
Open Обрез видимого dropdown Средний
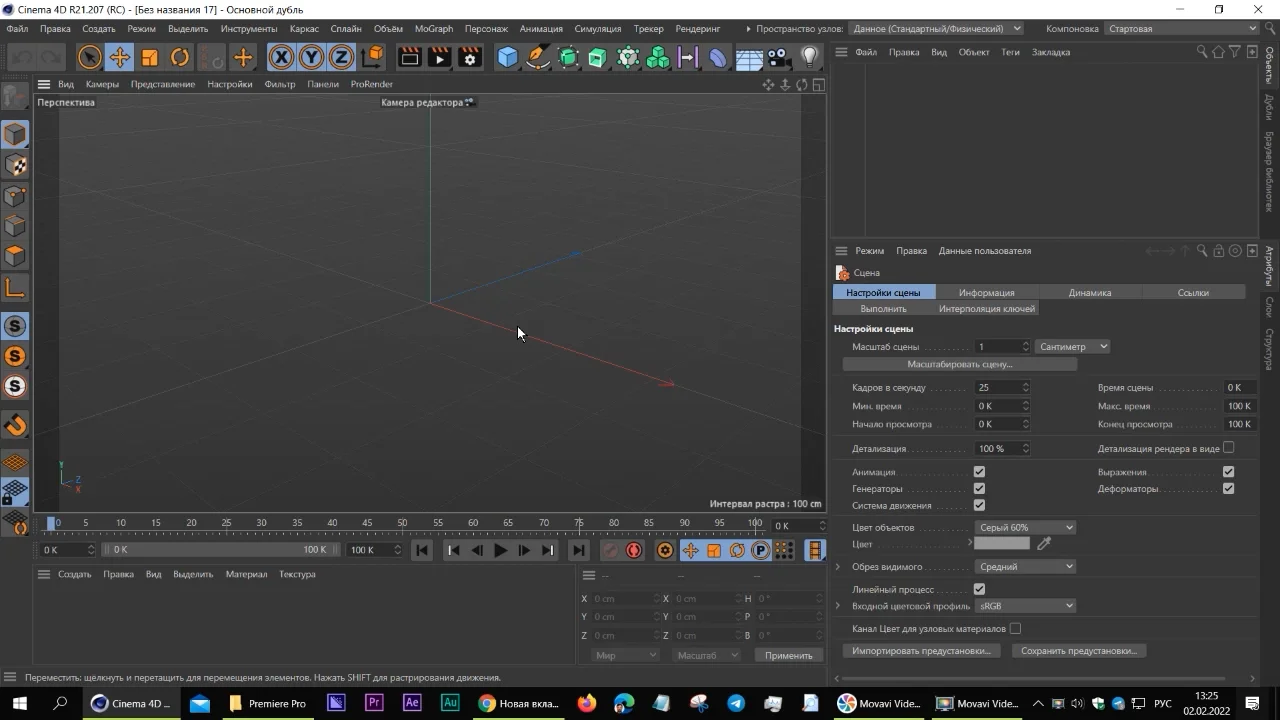coord(1025,567)
